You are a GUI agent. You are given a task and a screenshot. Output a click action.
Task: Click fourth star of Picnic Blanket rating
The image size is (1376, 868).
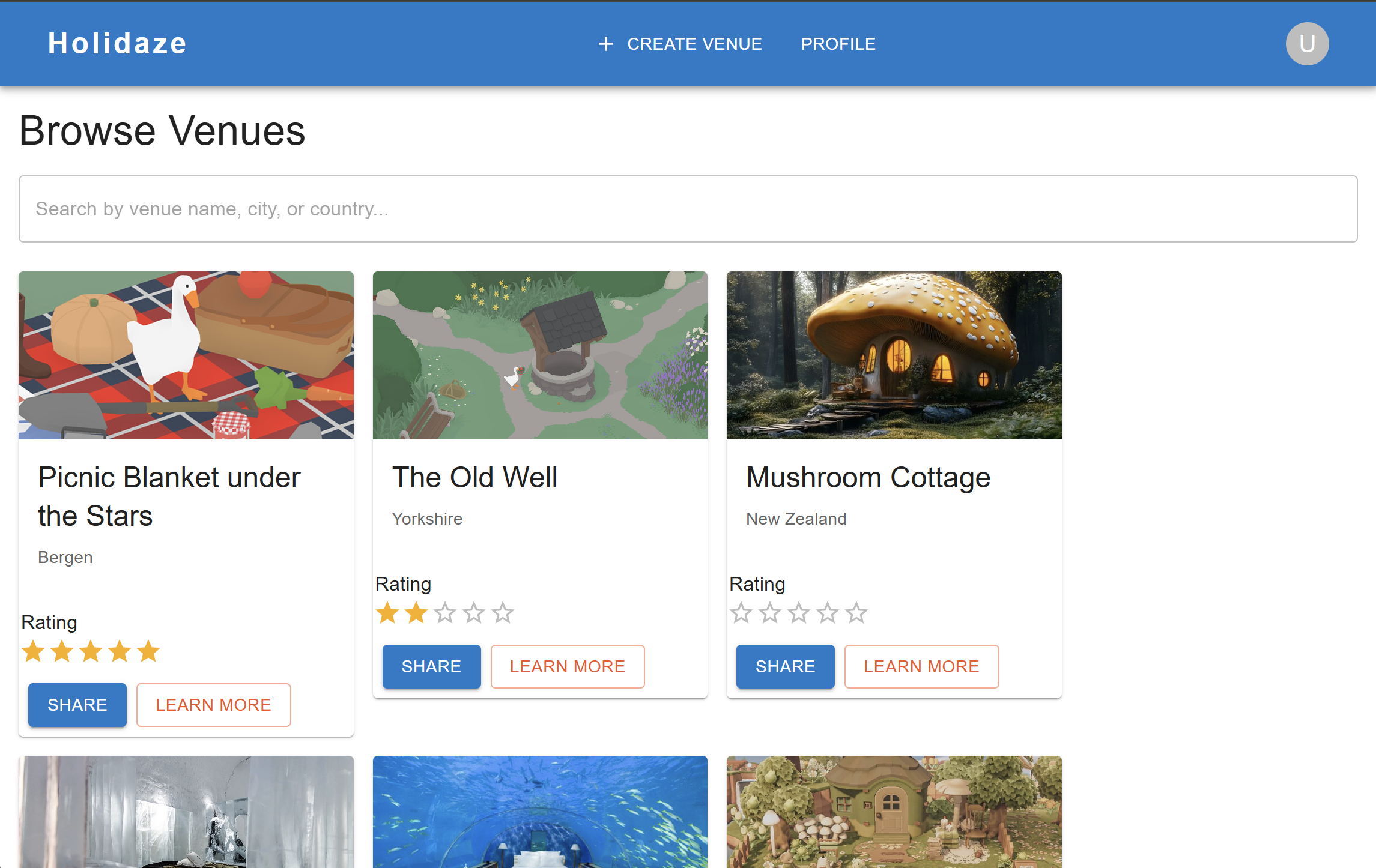point(120,651)
